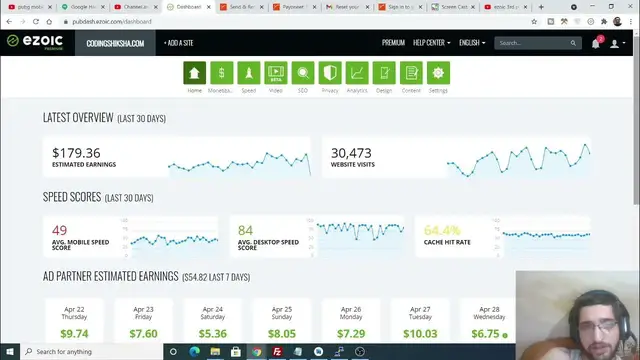Click the 84 avg desktop speed score
640x360 pixels.
(x=245, y=230)
